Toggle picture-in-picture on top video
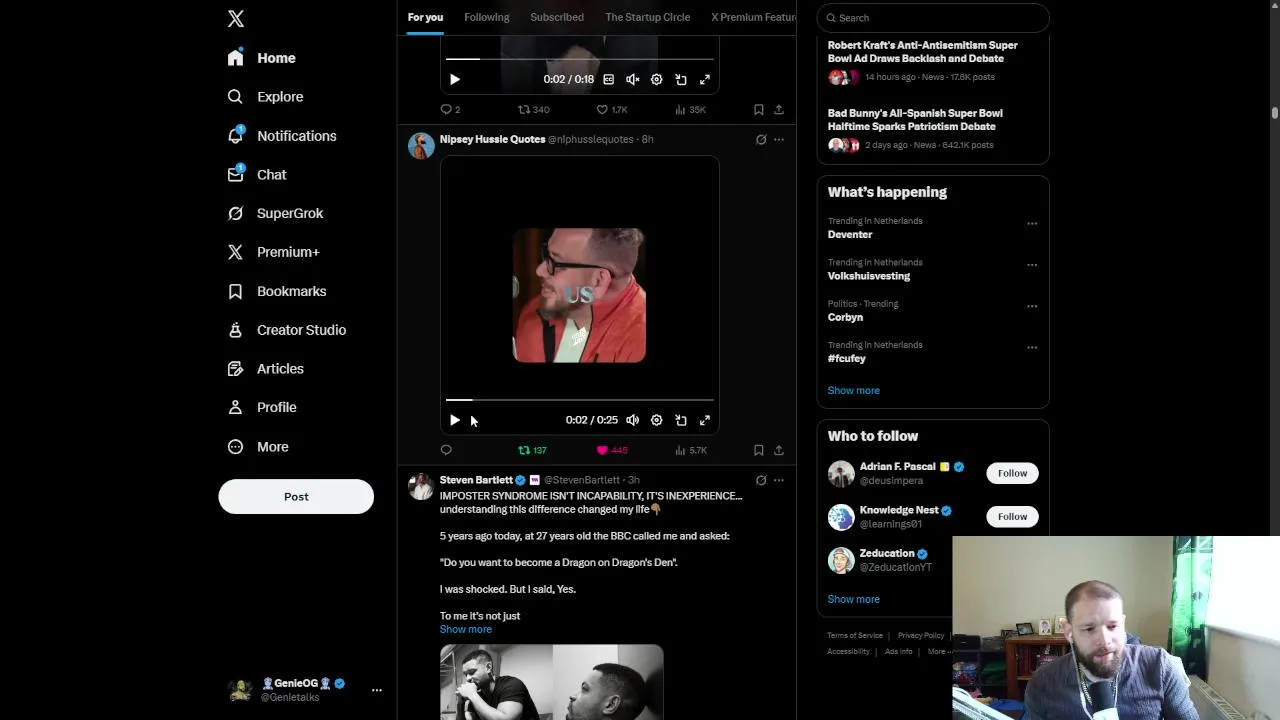 click(x=681, y=79)
